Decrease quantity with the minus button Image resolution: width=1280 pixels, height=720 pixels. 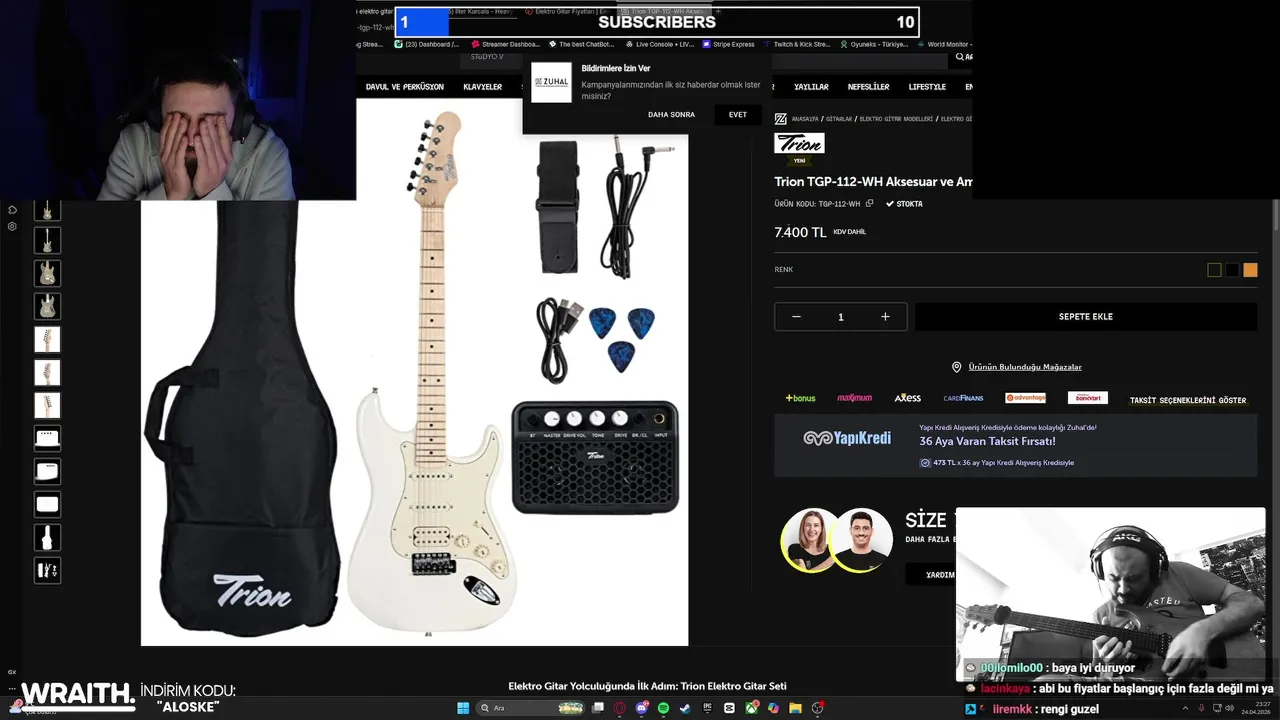(796, 317)
